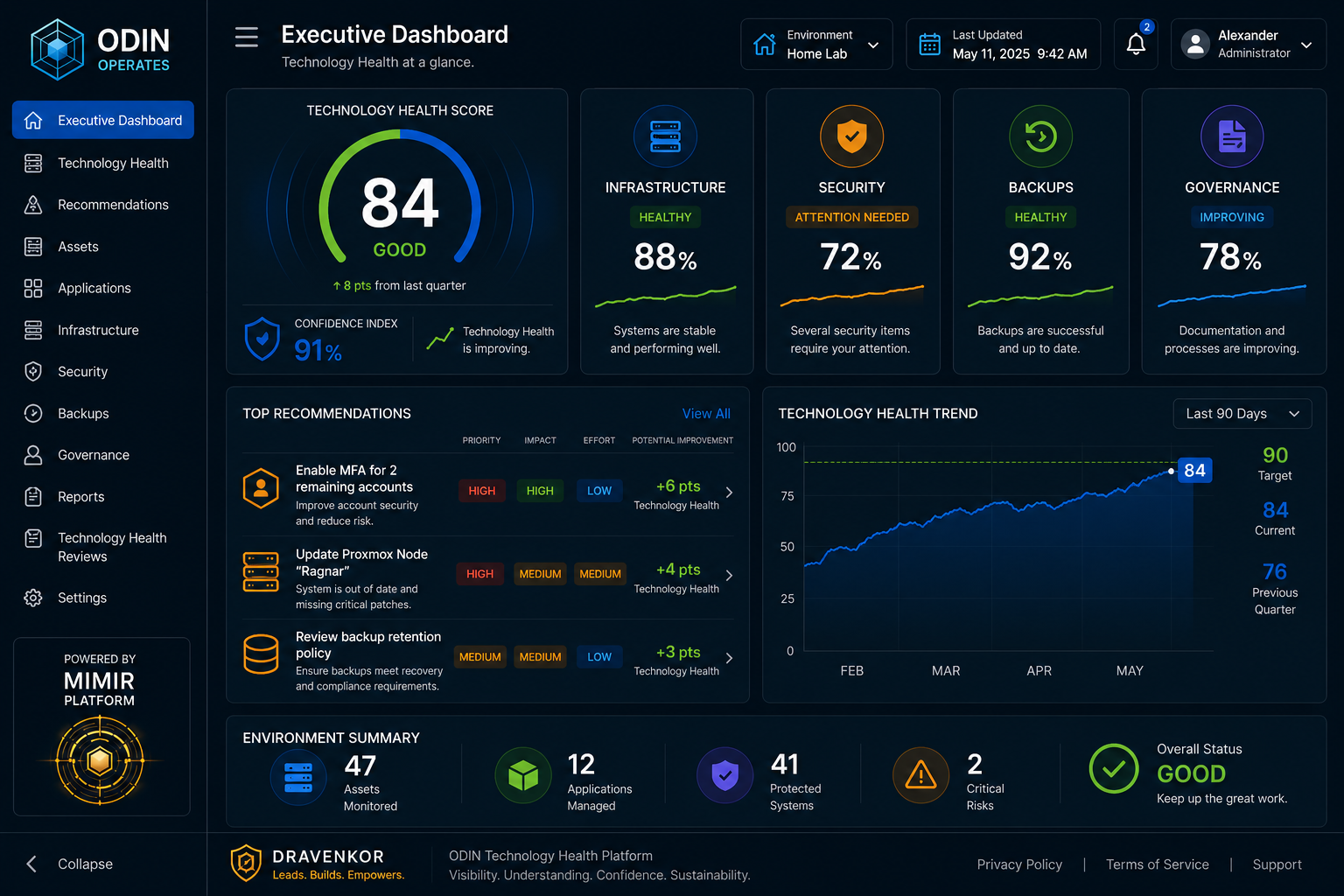Image resolution: width=1344 pixels, height=896 pixels.
Task: Click the Dravenkor shield logo
Action: click(246, 863)
